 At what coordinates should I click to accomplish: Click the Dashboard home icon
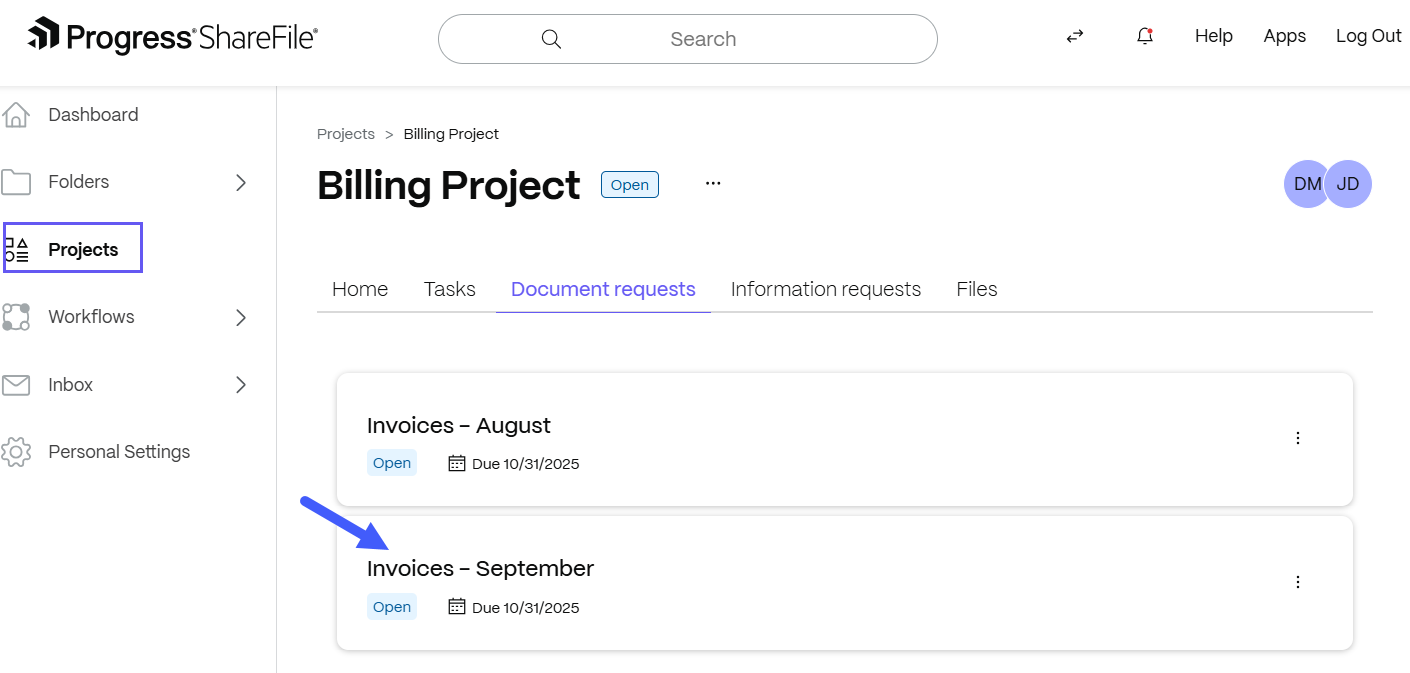click(x=16, y=115)
